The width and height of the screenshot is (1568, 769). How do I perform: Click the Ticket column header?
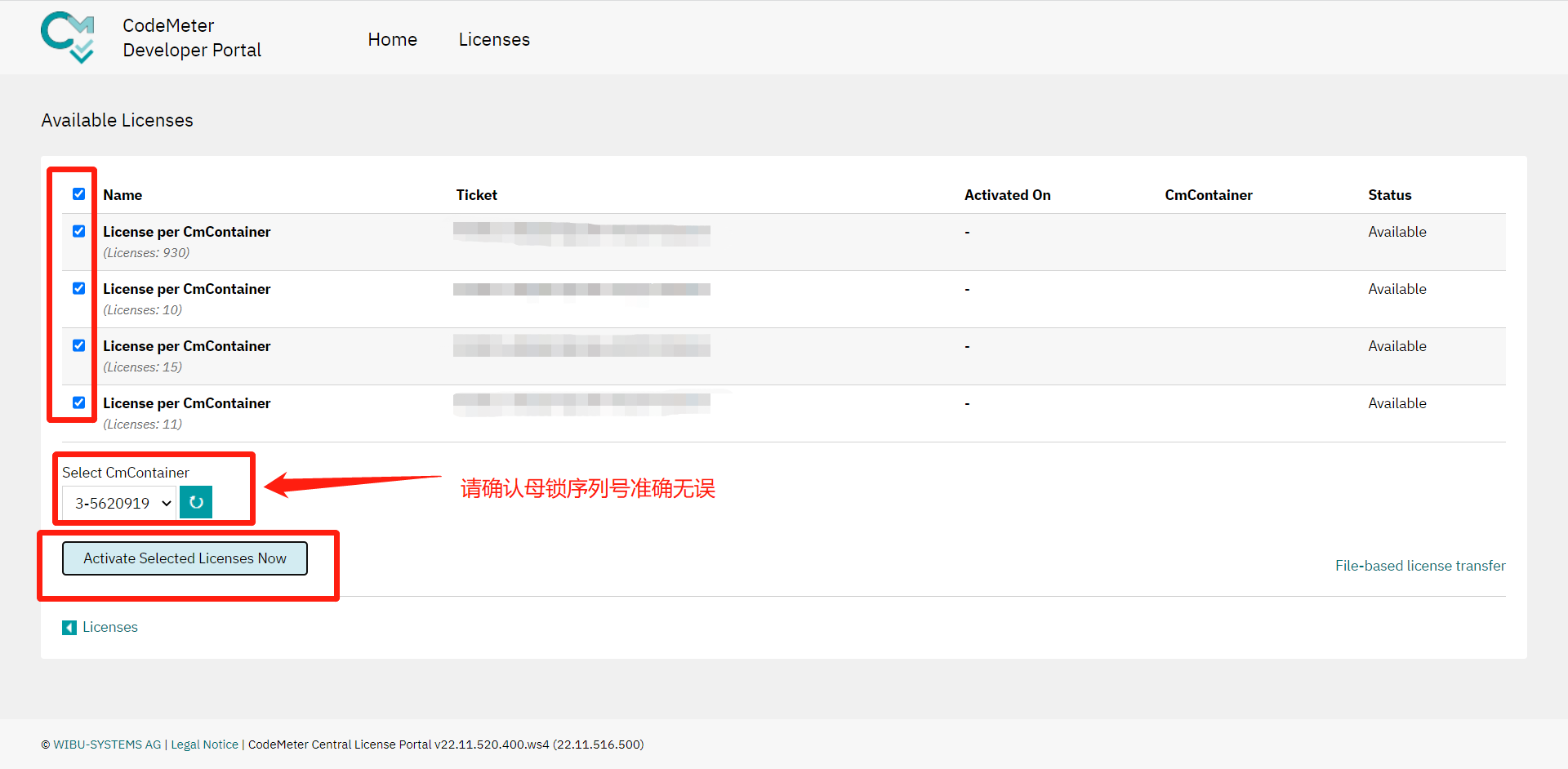click(x=477, y=195)
